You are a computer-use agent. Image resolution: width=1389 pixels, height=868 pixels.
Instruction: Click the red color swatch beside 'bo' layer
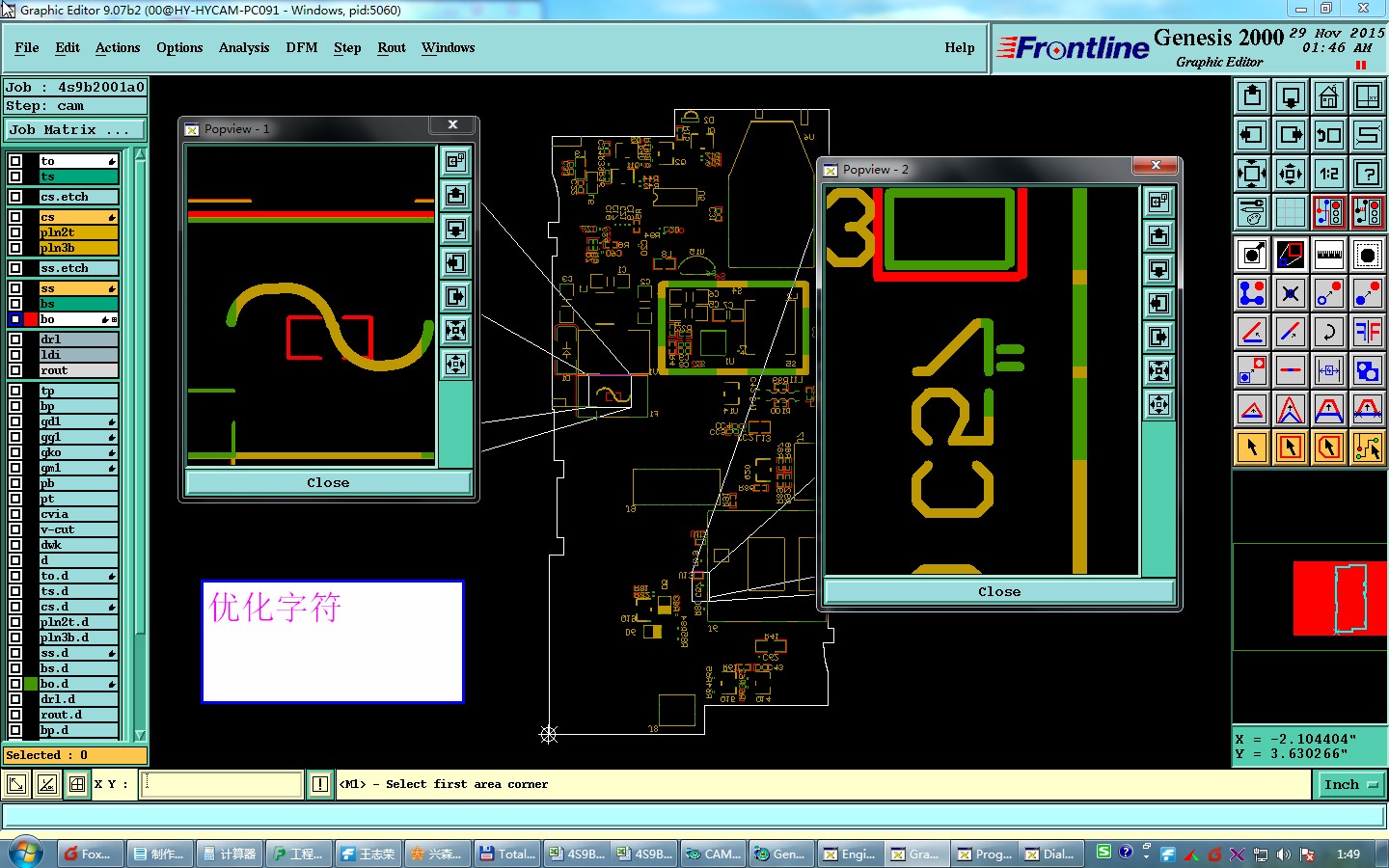point(31,319)
